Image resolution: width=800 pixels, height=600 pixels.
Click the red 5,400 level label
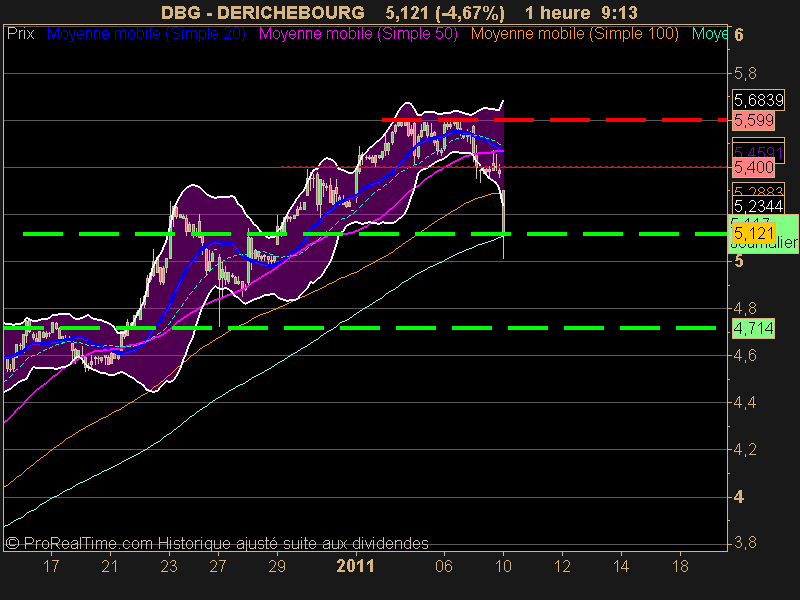(x=754, y=167)
